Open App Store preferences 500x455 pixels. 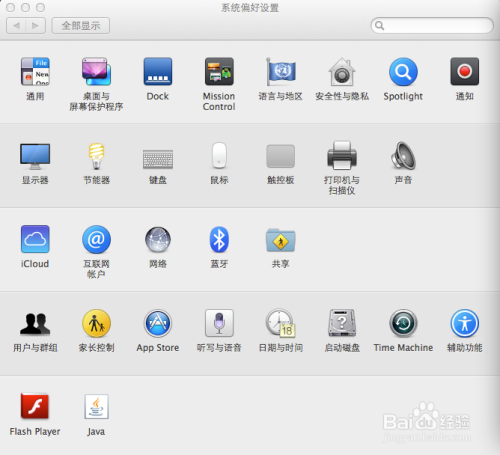coord(158,323)
